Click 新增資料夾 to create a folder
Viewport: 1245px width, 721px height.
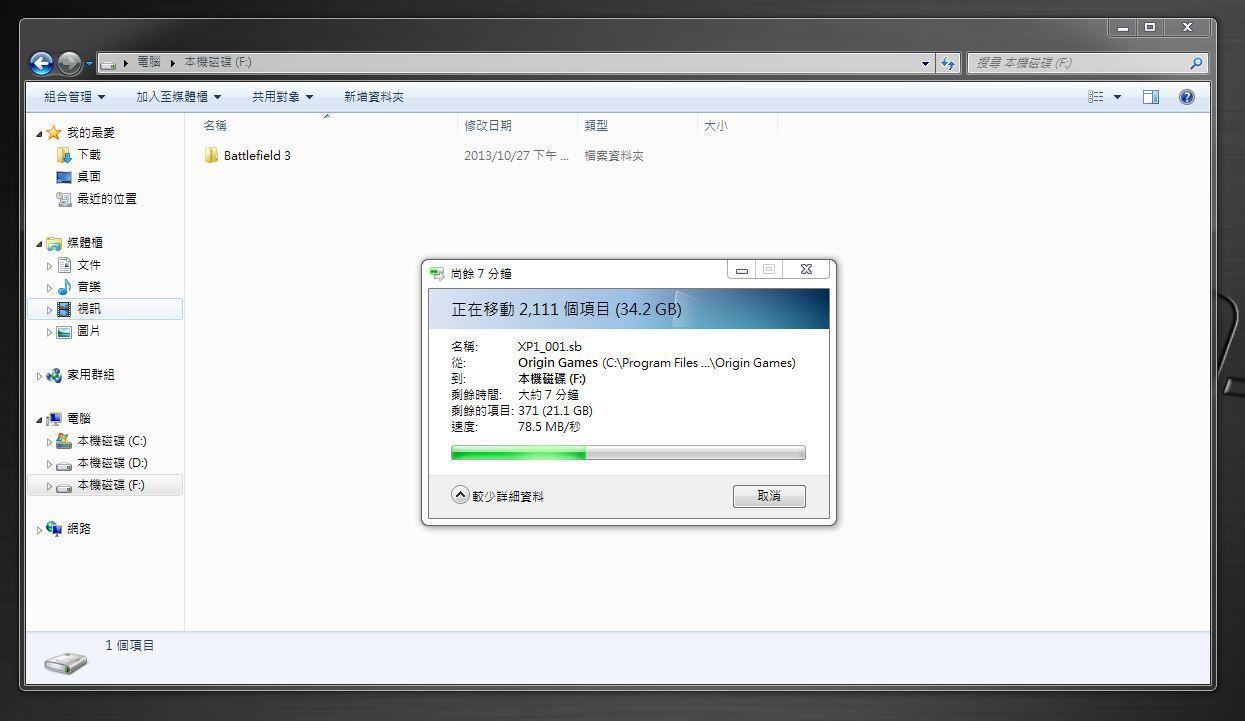pyautogui.click(x=374, y=97)
